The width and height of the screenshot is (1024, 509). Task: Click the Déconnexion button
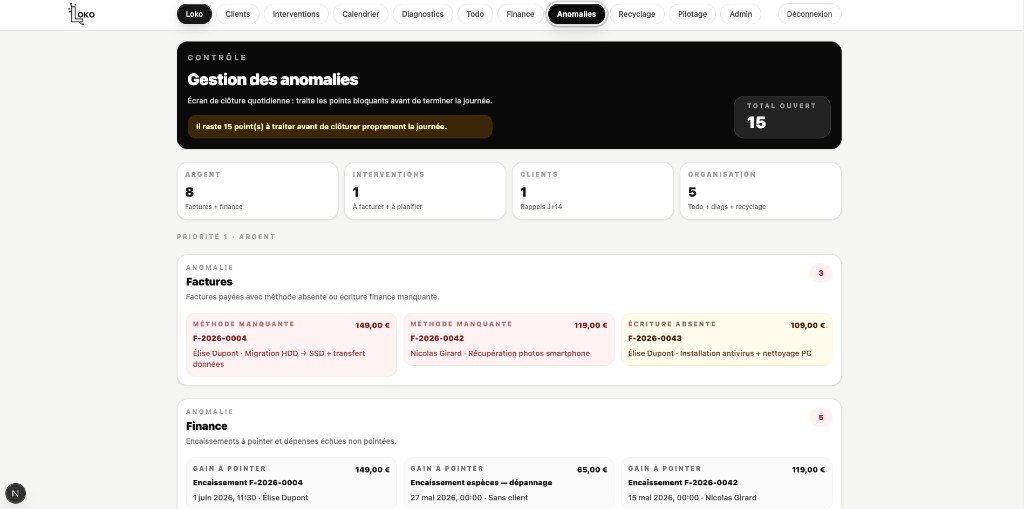[x=809, y=14]
